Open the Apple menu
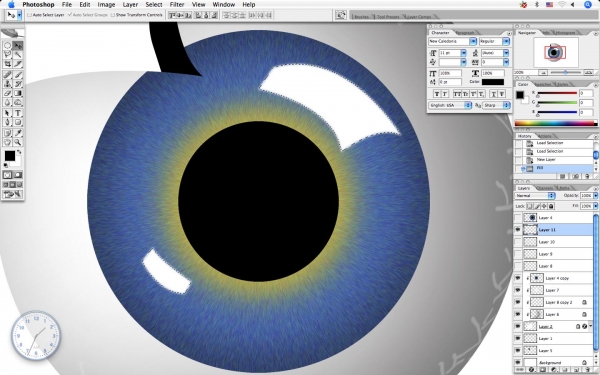Image resolution: width=600 pixels, height=375 pixels. (x=11, y=5)
